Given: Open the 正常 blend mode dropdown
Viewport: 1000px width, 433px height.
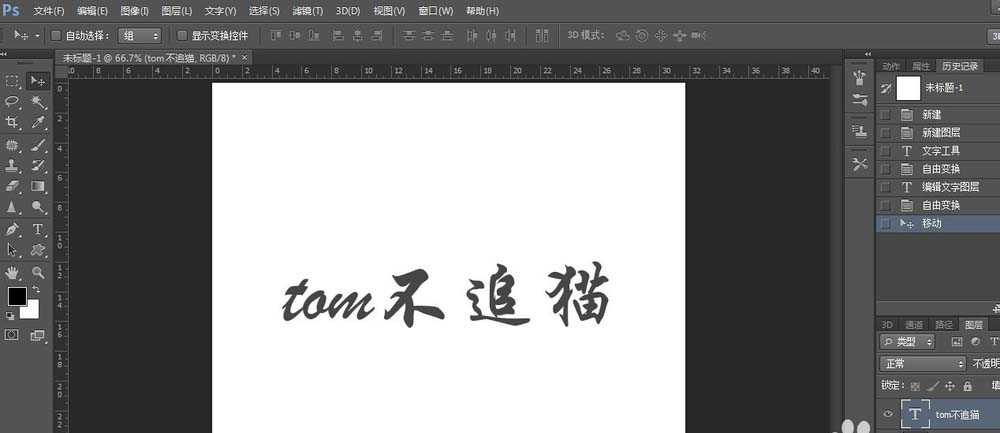Looking at the screenshot, I should tap(907, 364).
